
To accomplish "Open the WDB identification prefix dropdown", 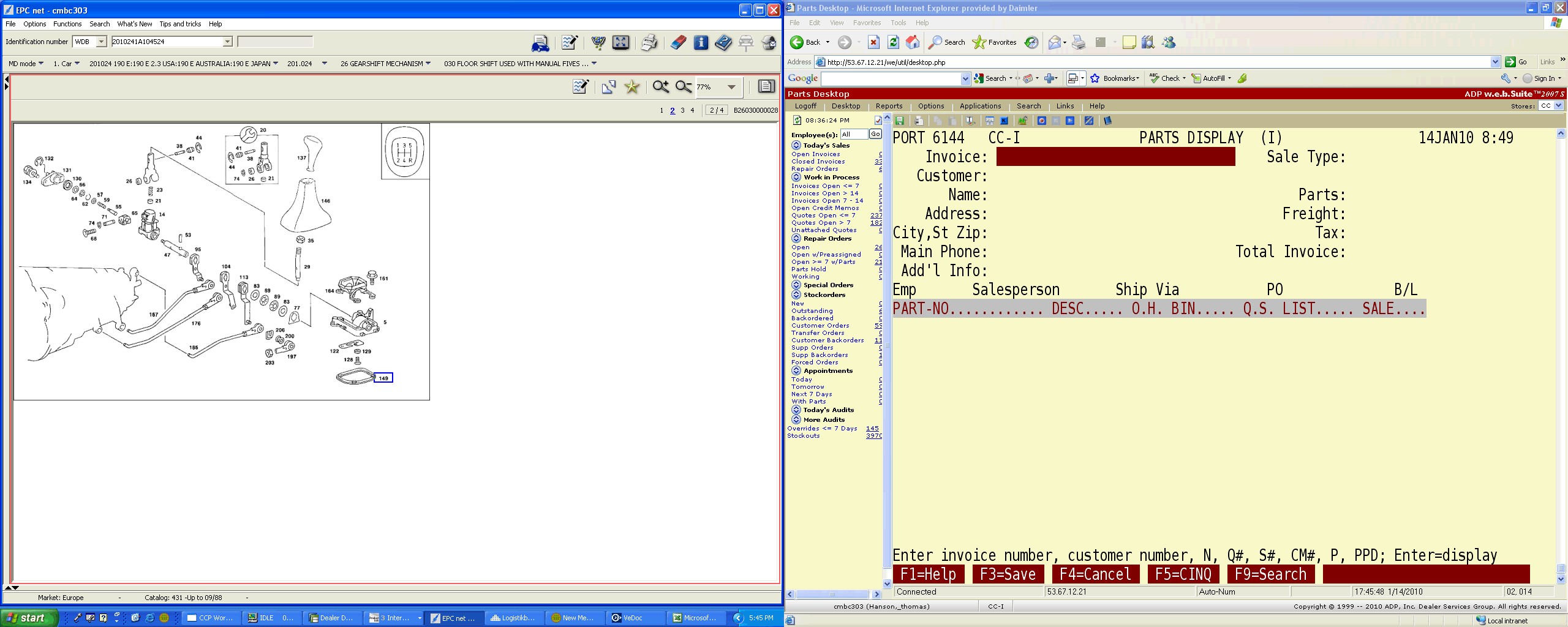I will pyautogui.click(x=102, y=42).
